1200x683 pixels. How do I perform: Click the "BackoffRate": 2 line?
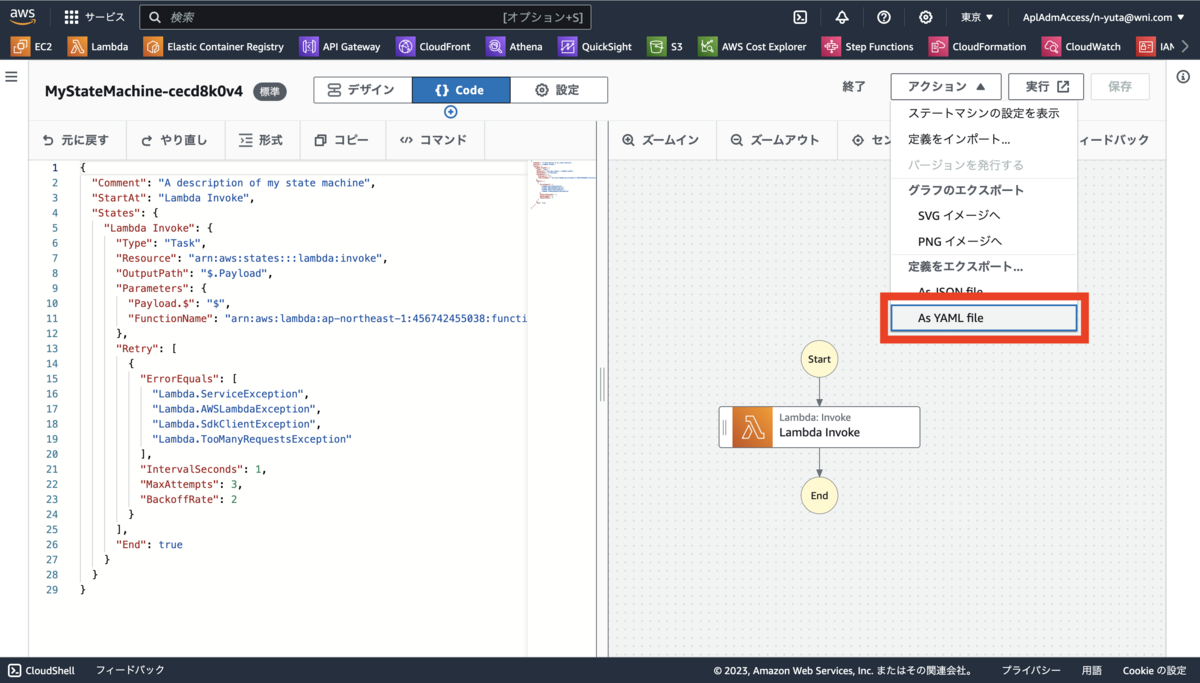[x=188, y=499]
